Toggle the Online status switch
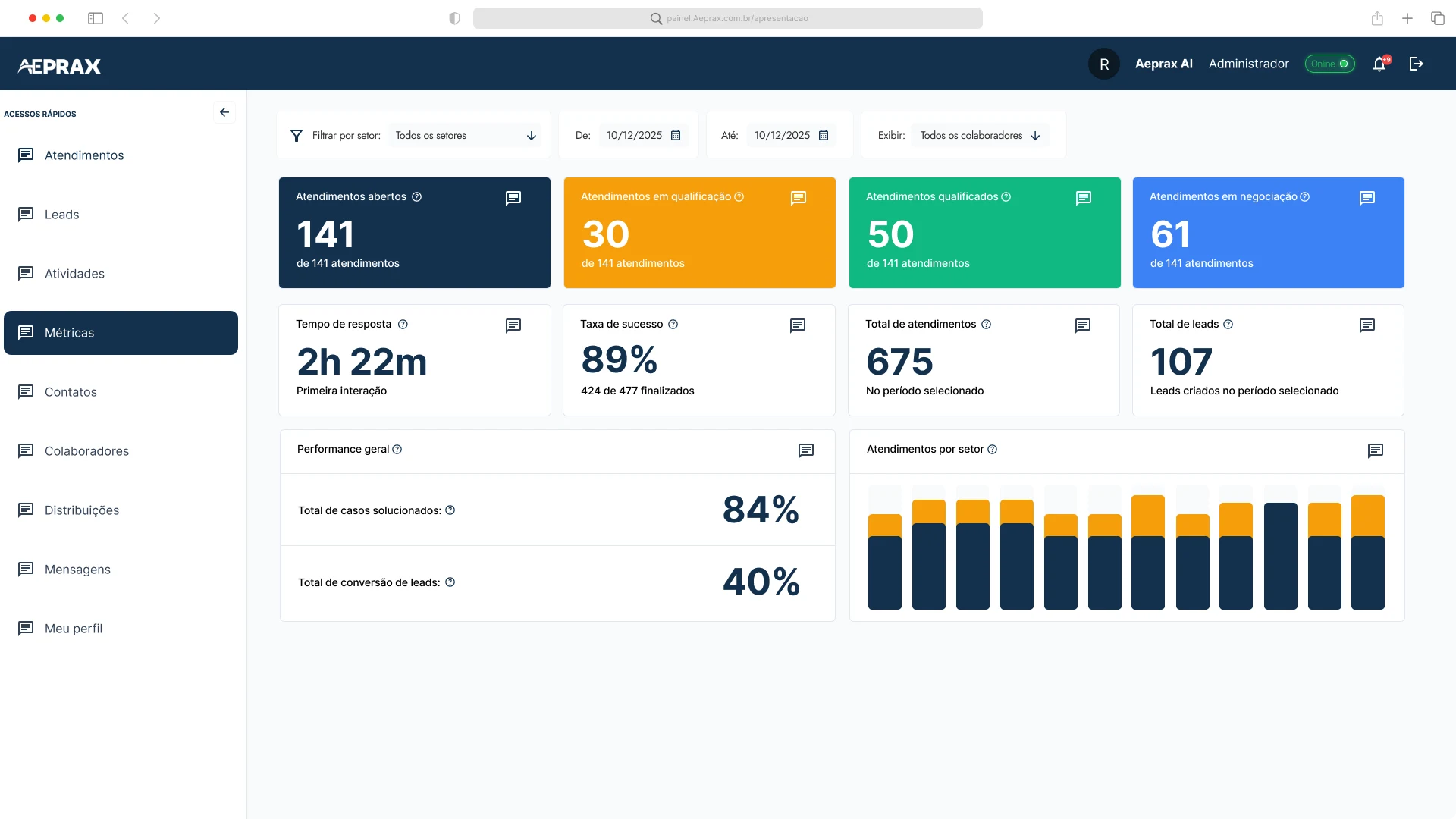Image resolution: width=1456 pixels, height=819 pixels. point(1329,64)
